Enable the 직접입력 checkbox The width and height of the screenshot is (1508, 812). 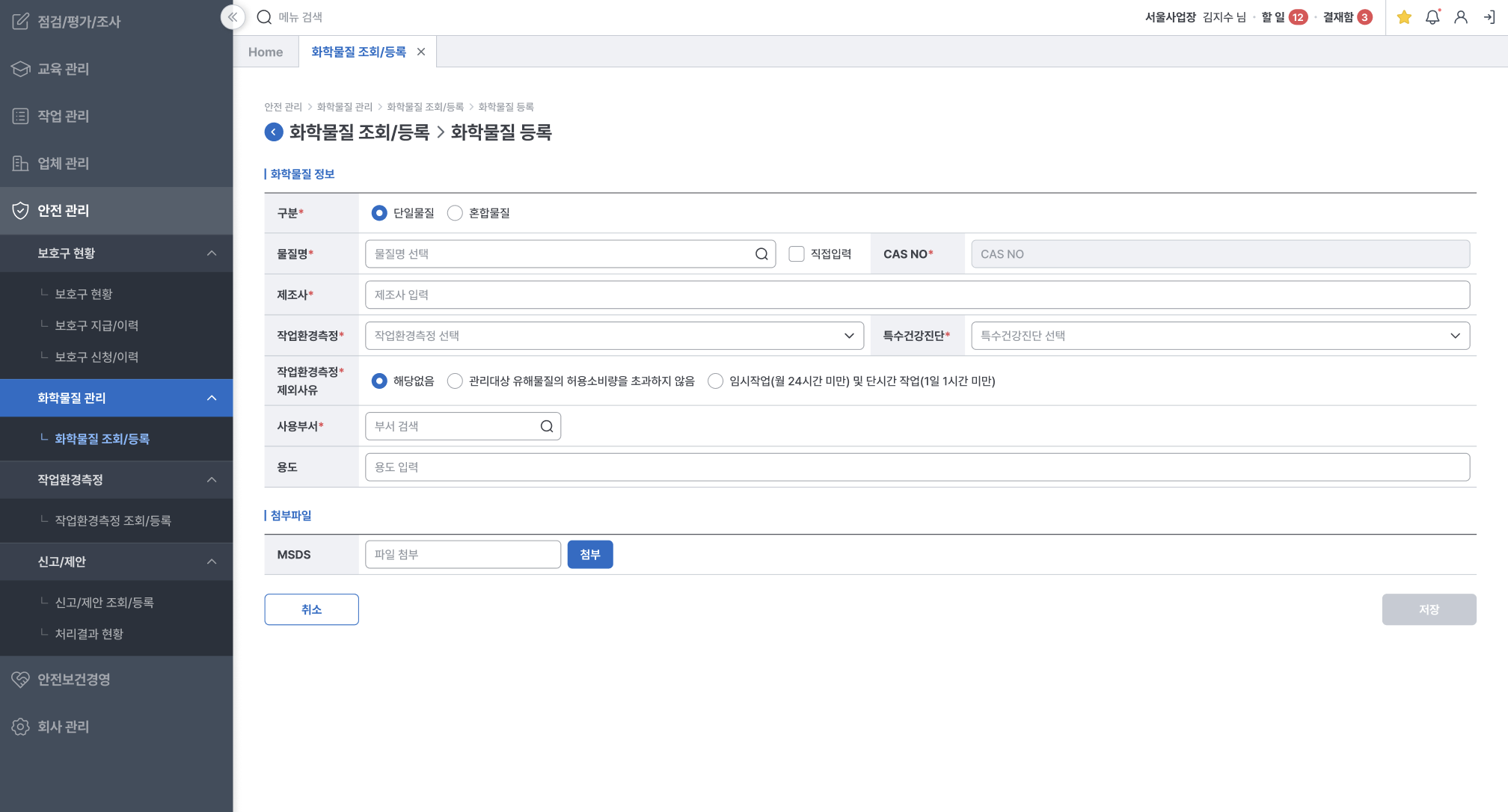(797, 254)
